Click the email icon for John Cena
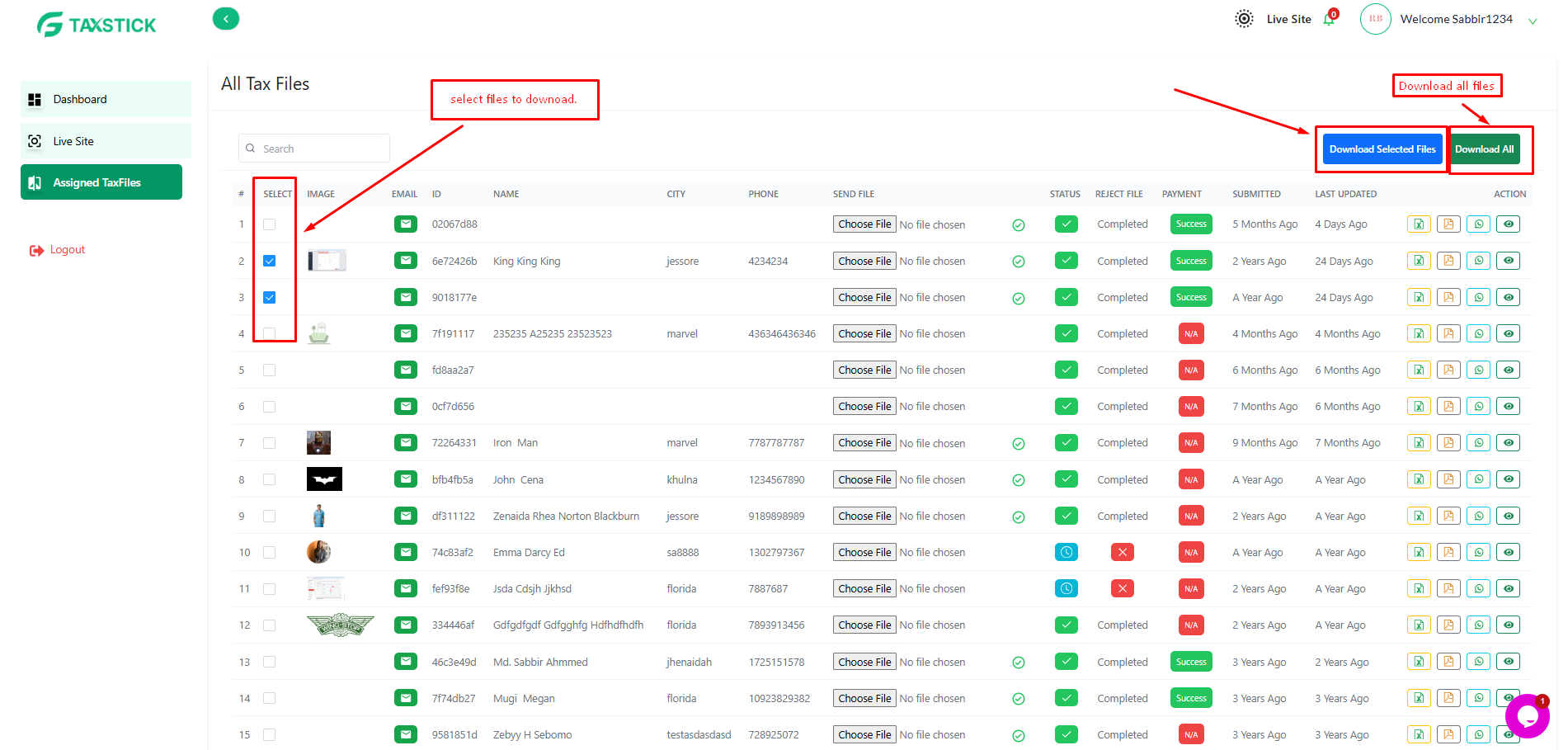The width and height of the screenshot is (1568, 750). coord(405,479)
